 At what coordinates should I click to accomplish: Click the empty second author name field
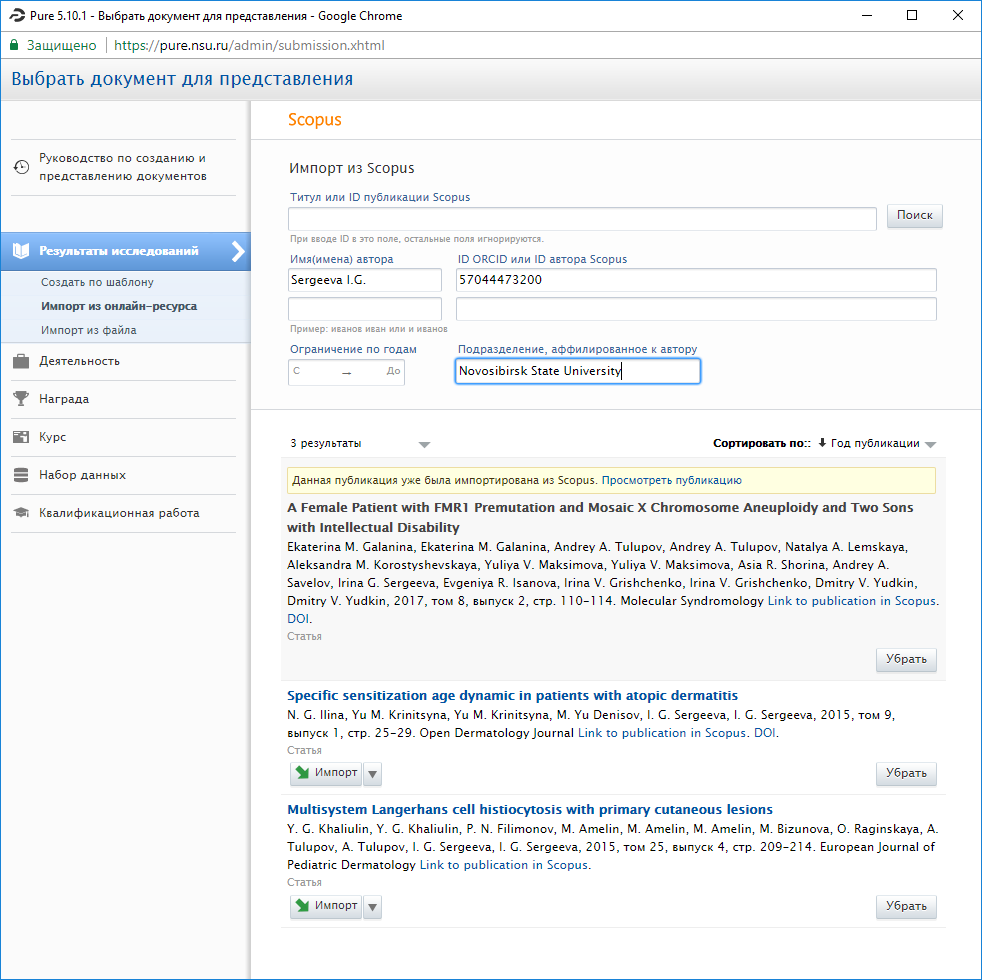tap(364, 309)
